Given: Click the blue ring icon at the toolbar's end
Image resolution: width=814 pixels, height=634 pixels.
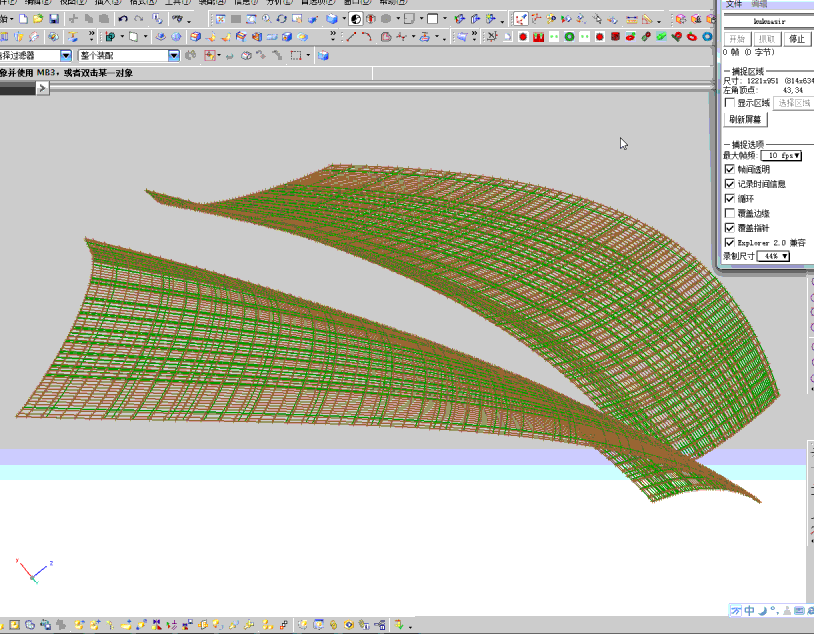Looking at the screenshot, I should click(x=707, y=37).
